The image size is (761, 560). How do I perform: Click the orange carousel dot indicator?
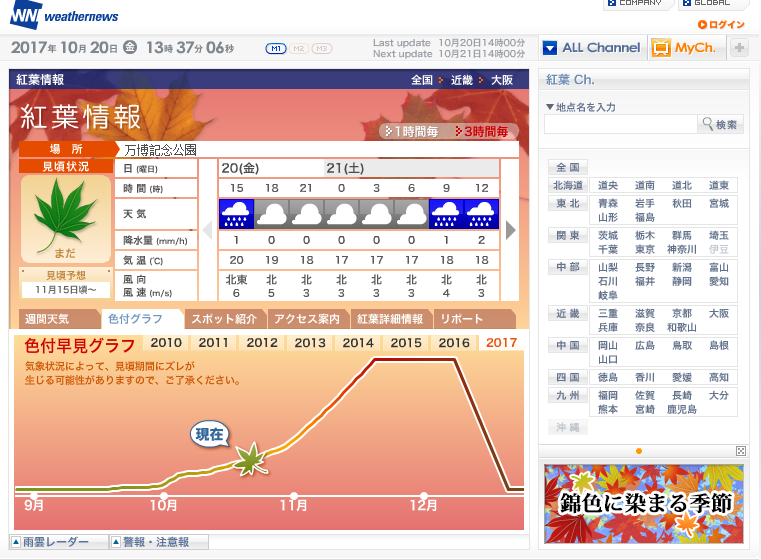[639, 451]
